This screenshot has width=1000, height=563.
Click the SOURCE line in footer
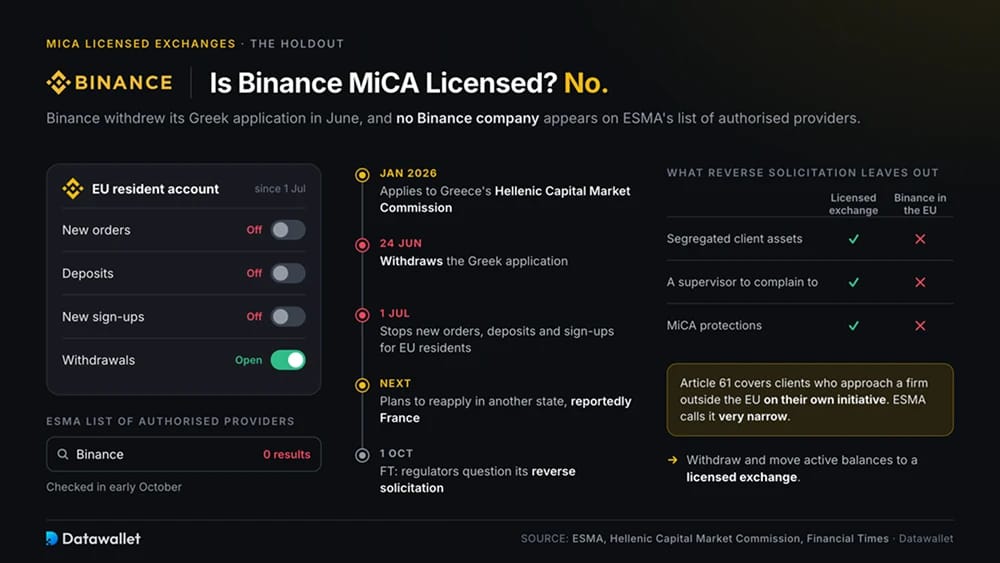tap(737, 538)
